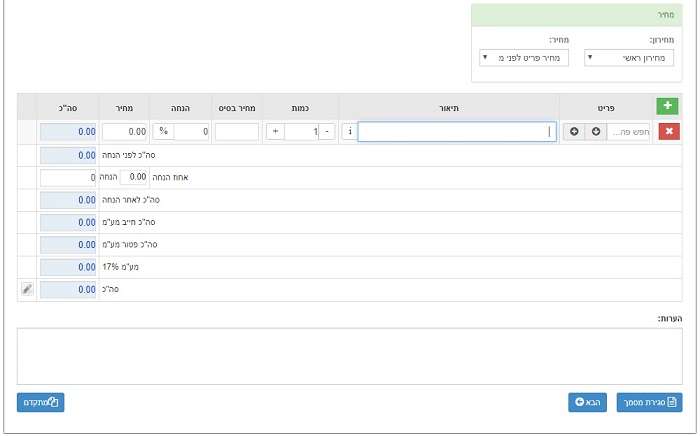Click the מחיר בסיס column header
The image size is (700, 436).
pyautogui.click(x=237, y=108)
